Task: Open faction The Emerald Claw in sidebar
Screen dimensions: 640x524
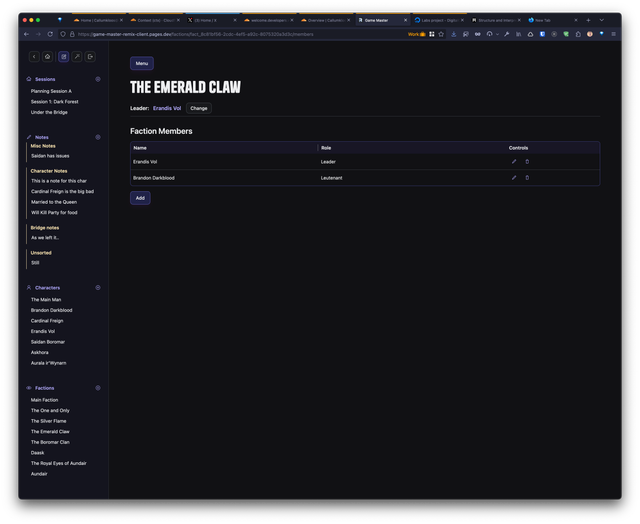Action: tap(50, 432)
